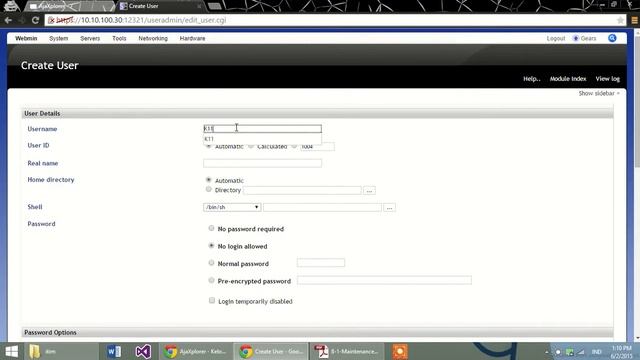Open the Webmin menu
Screen dimensions: 640x360
(x=26, y=38)
